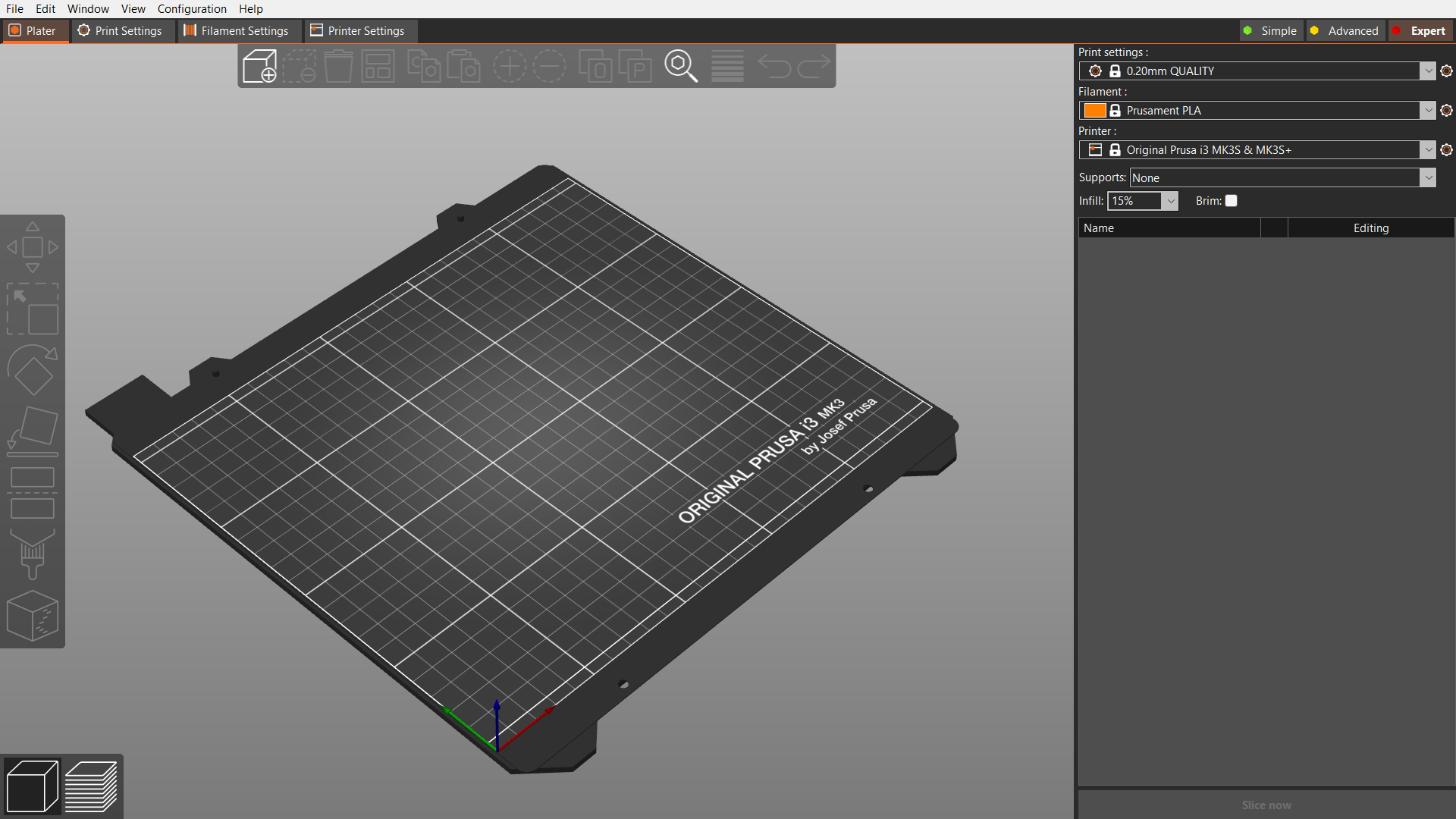Viewport: 1456px width, 819px height.
Task: Select the Place on face tool
Action: [x=32, y=431]
